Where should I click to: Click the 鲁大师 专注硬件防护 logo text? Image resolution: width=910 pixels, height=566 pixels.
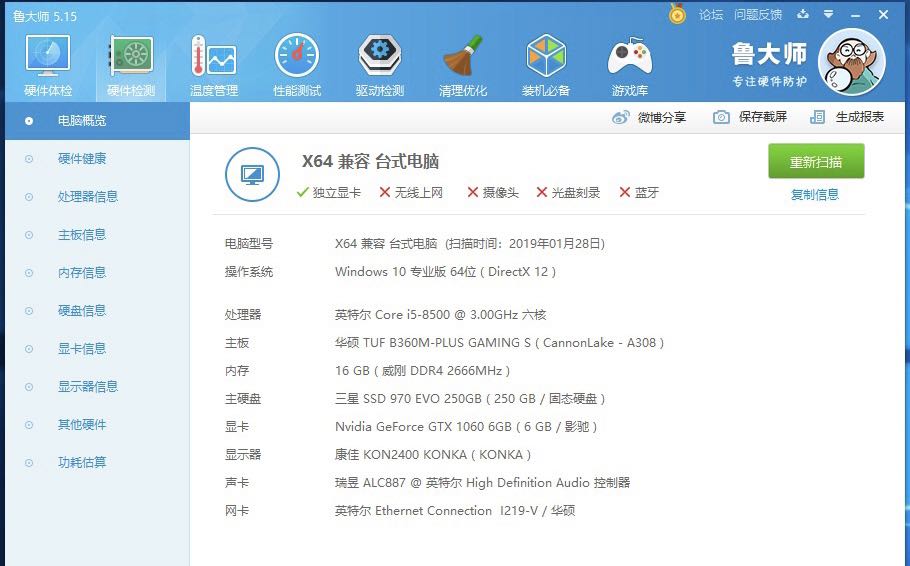point(769,64)
